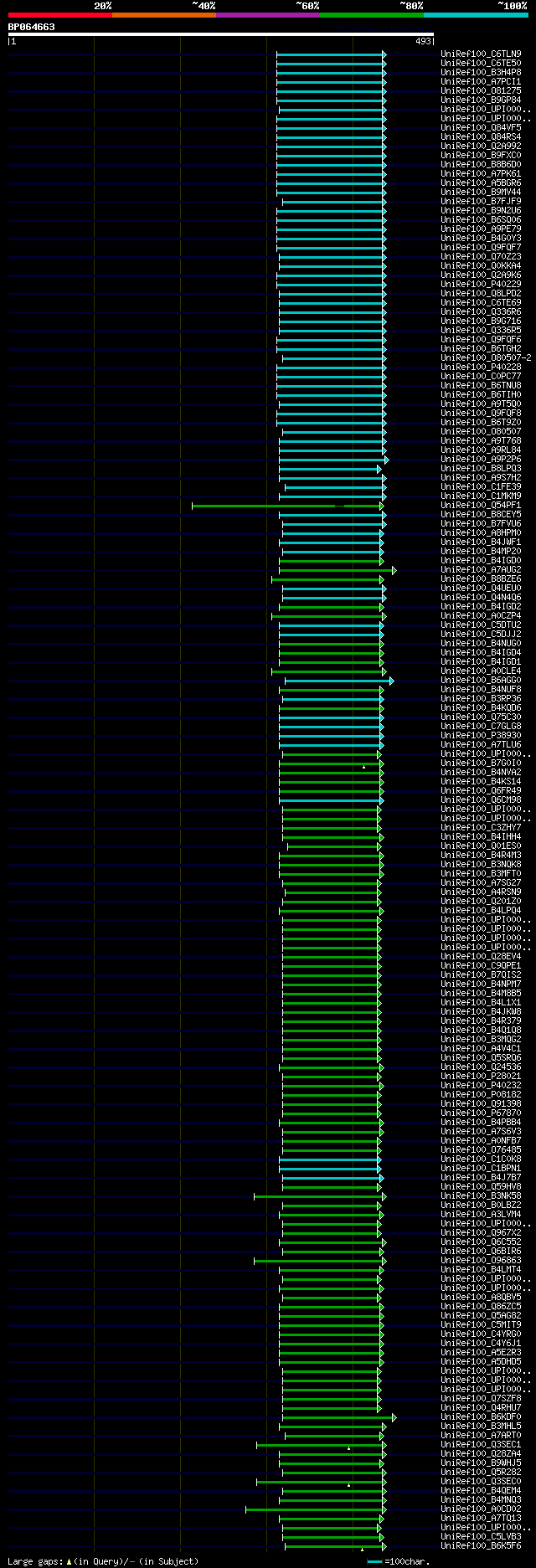Select hit label UniRef100_B4NPM7
536x1568 pixels.
[x=481, y=984]
